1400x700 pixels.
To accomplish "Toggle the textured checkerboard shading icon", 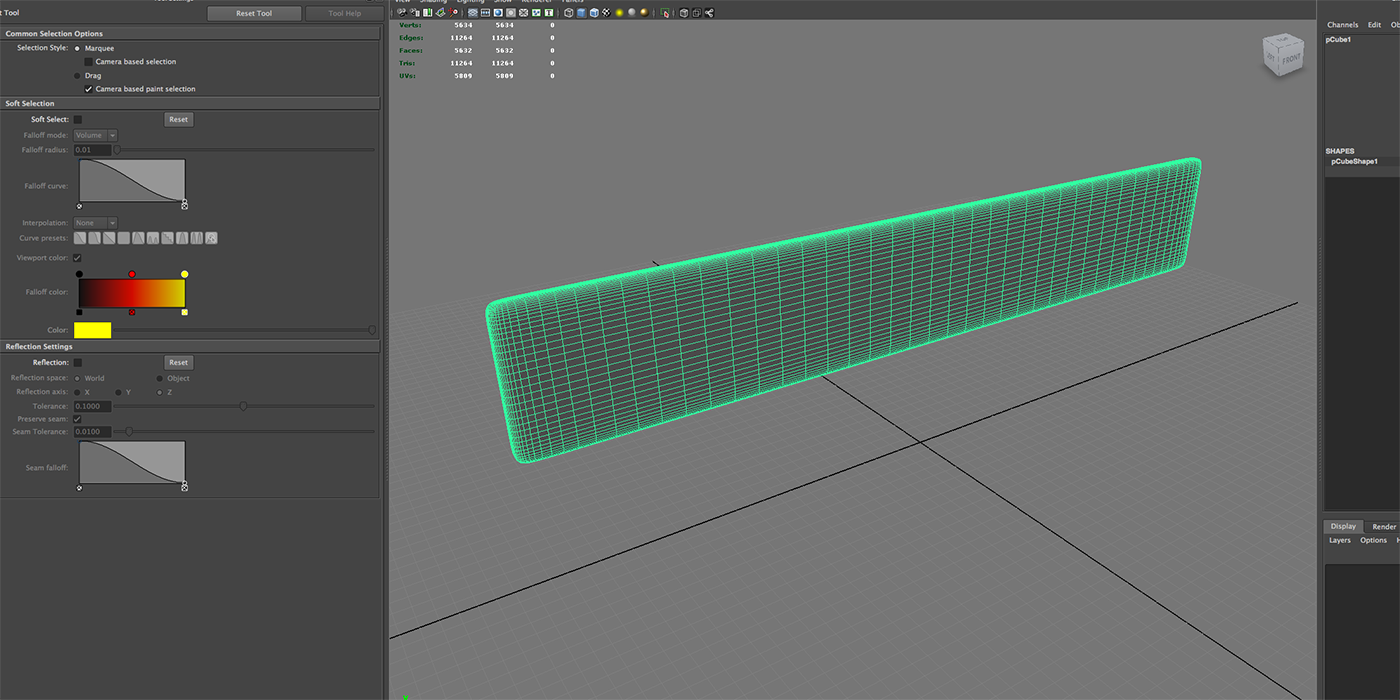I will tap(606, 13).
